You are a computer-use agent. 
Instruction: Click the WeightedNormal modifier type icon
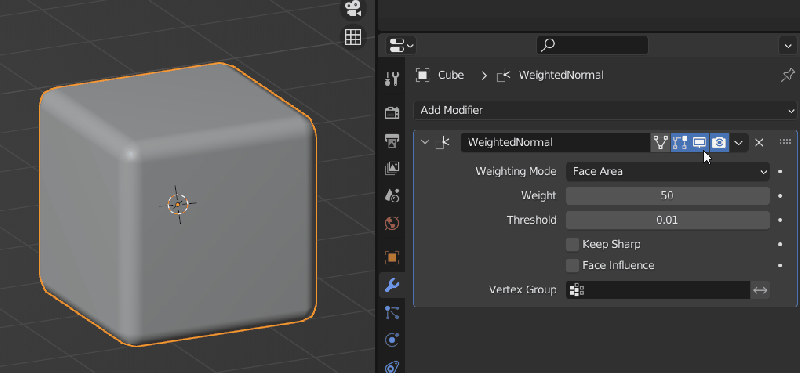click(x=443, y=142)
